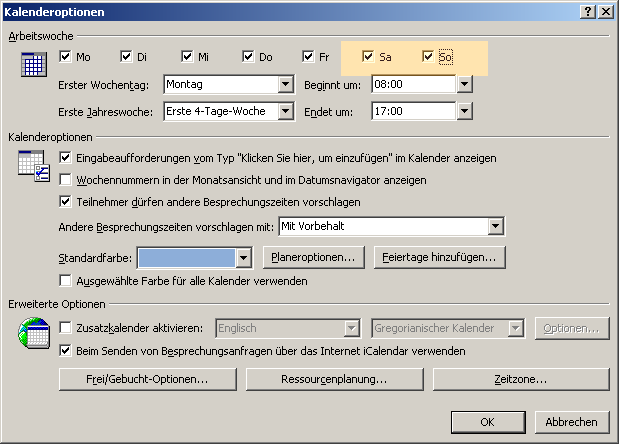Open the Ressourcenplanung settings

[334, 379]
